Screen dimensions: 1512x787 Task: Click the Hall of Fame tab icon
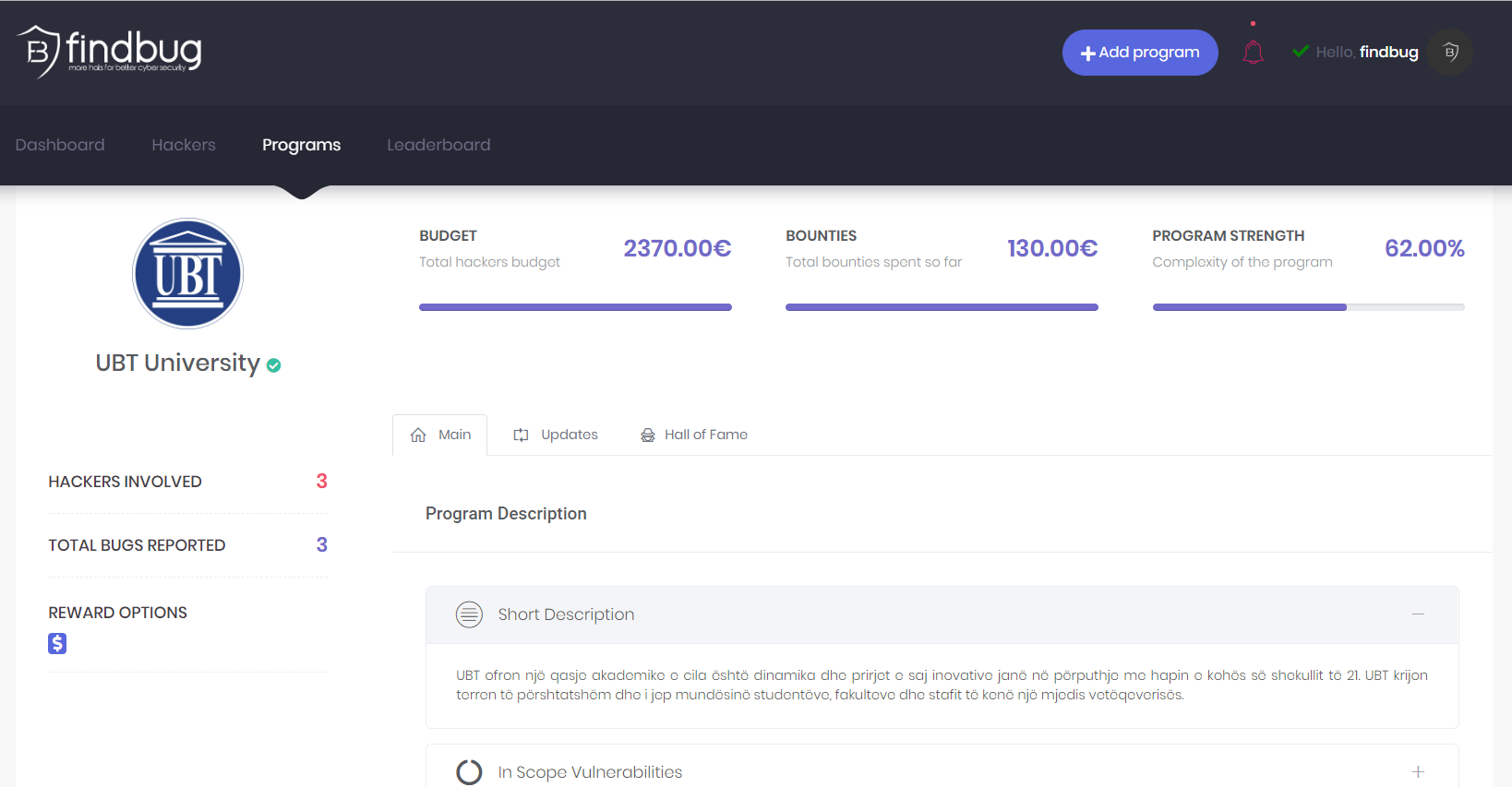(x=648, y=435)
